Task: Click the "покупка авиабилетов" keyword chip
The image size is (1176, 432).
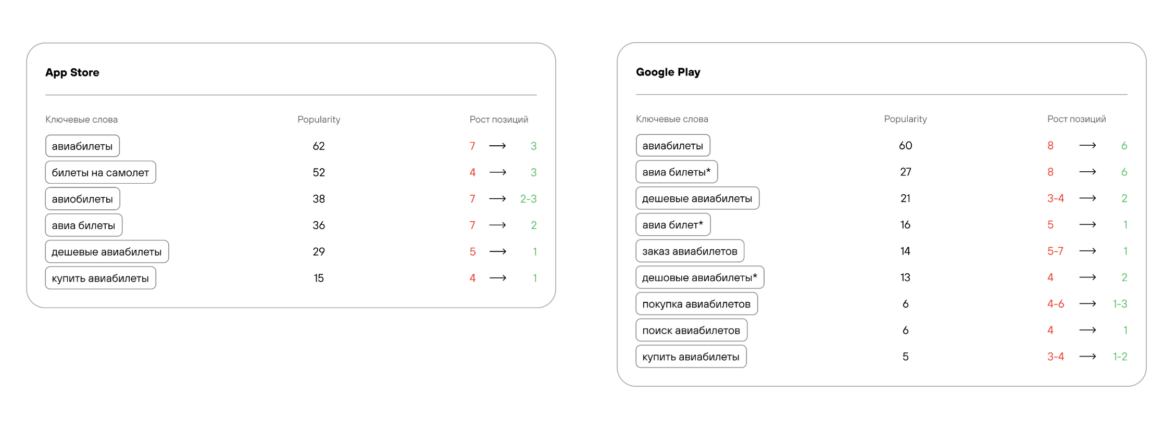Action: click(698, 304)
